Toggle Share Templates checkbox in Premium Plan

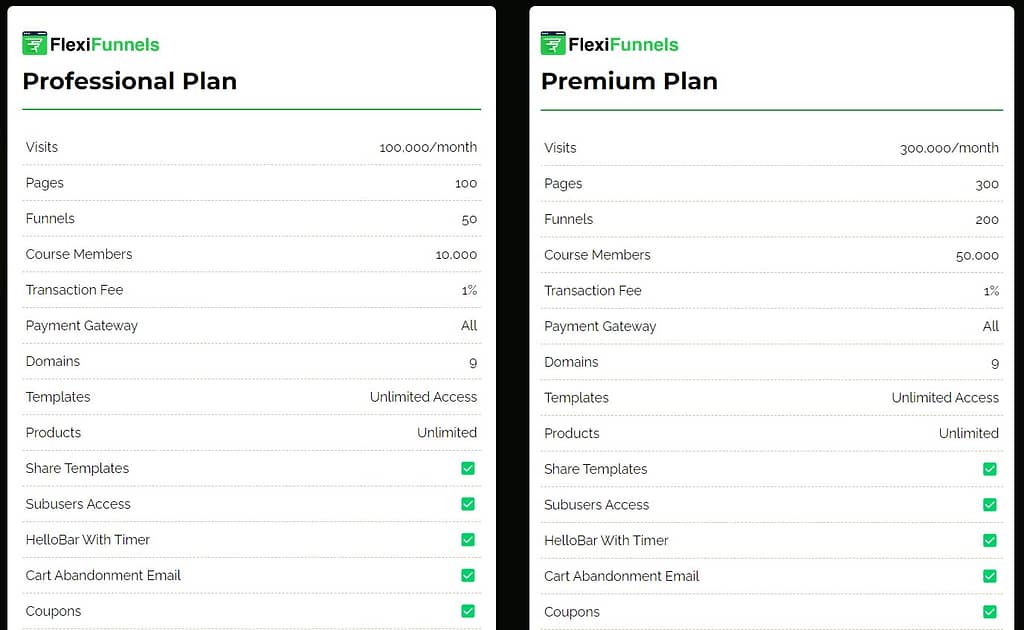(990, 469)
